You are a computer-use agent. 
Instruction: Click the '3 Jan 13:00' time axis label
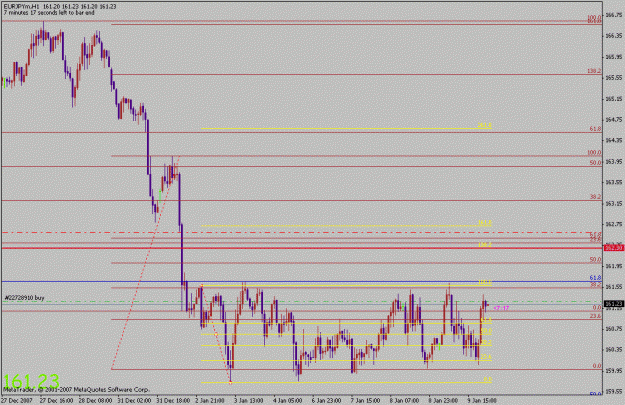point(249,400)
